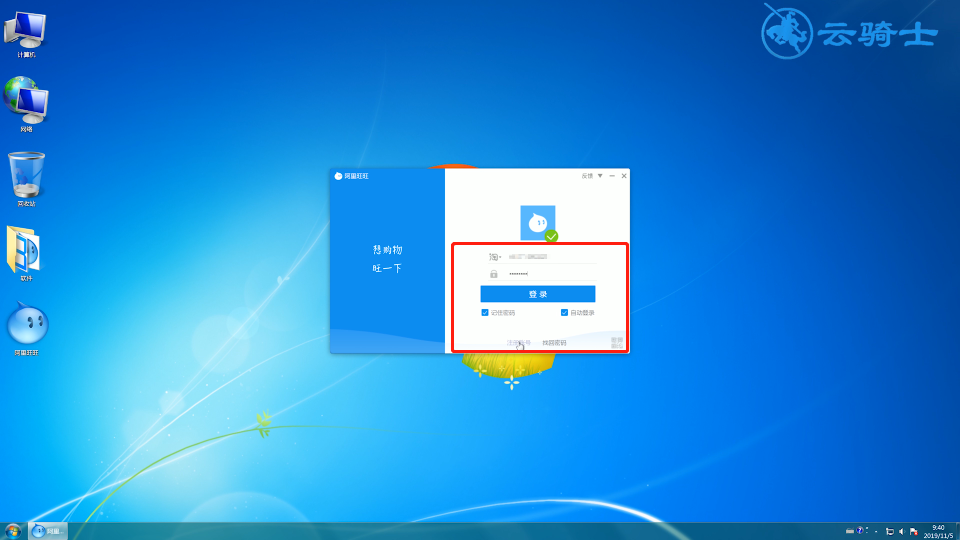Open the 软件 folder on desktop
The width and height of the screenshot is (960, 540).
26,250
